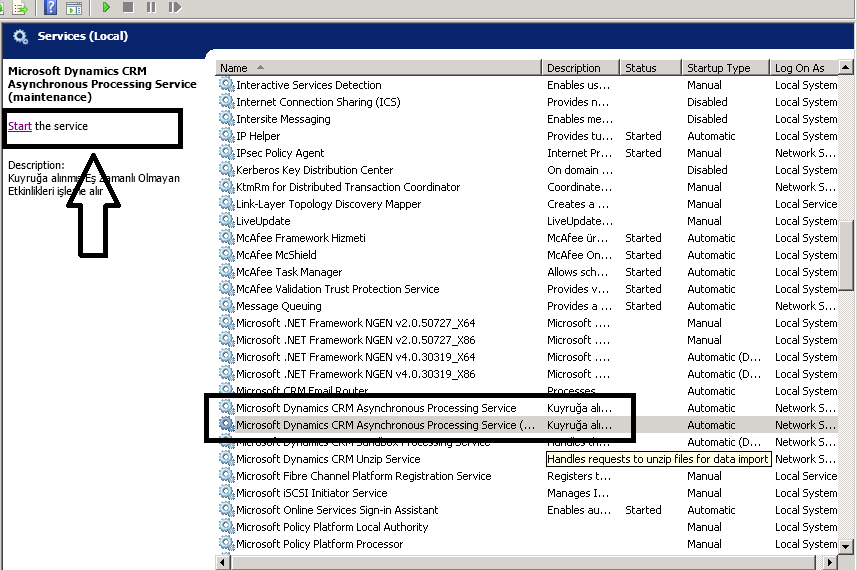Sort by the Startup Type column header
The image size is (857, 570).
[x=725, y=68]
